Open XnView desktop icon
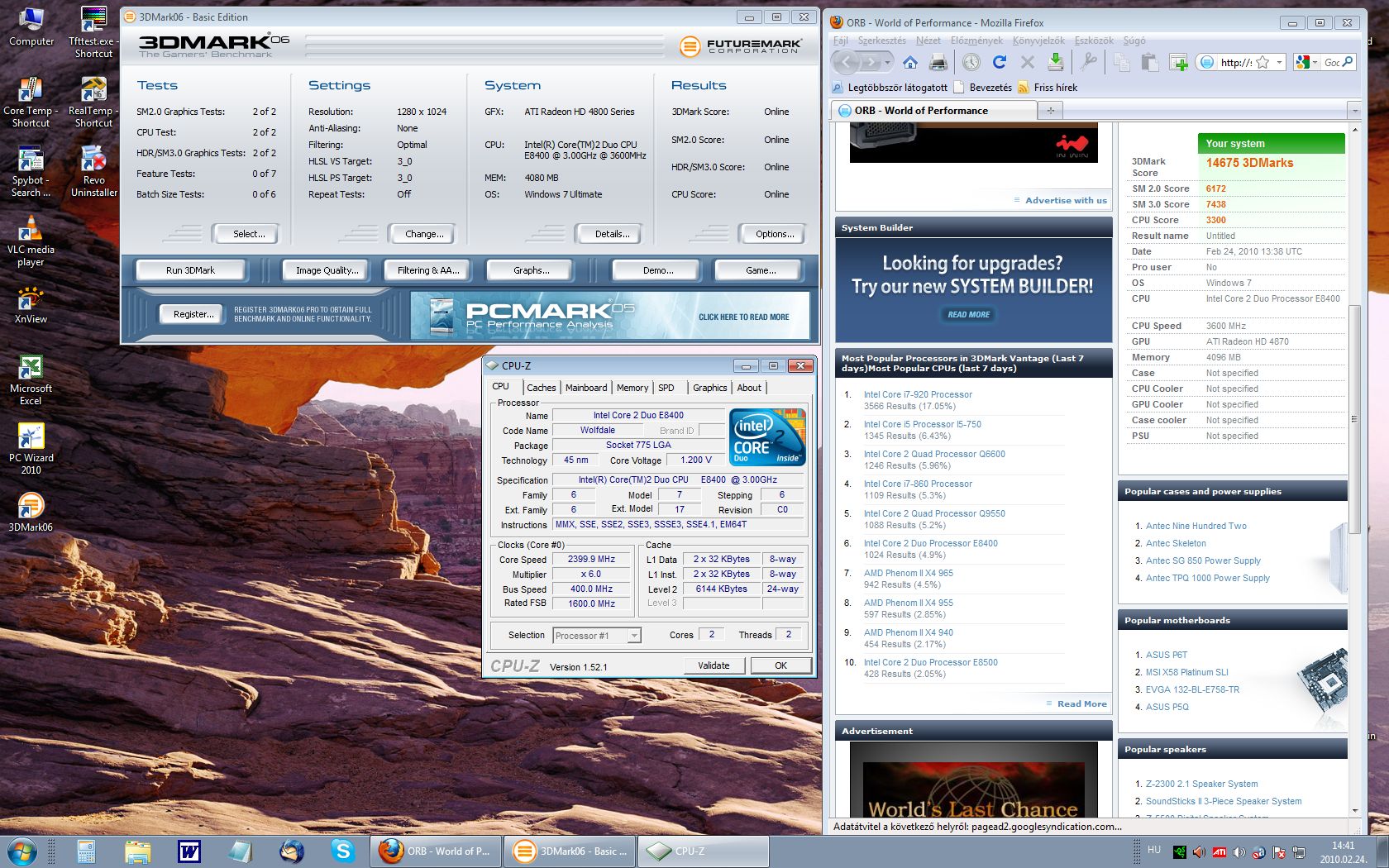This screenshot has height=868, width=1389. (x=31, y=303)
